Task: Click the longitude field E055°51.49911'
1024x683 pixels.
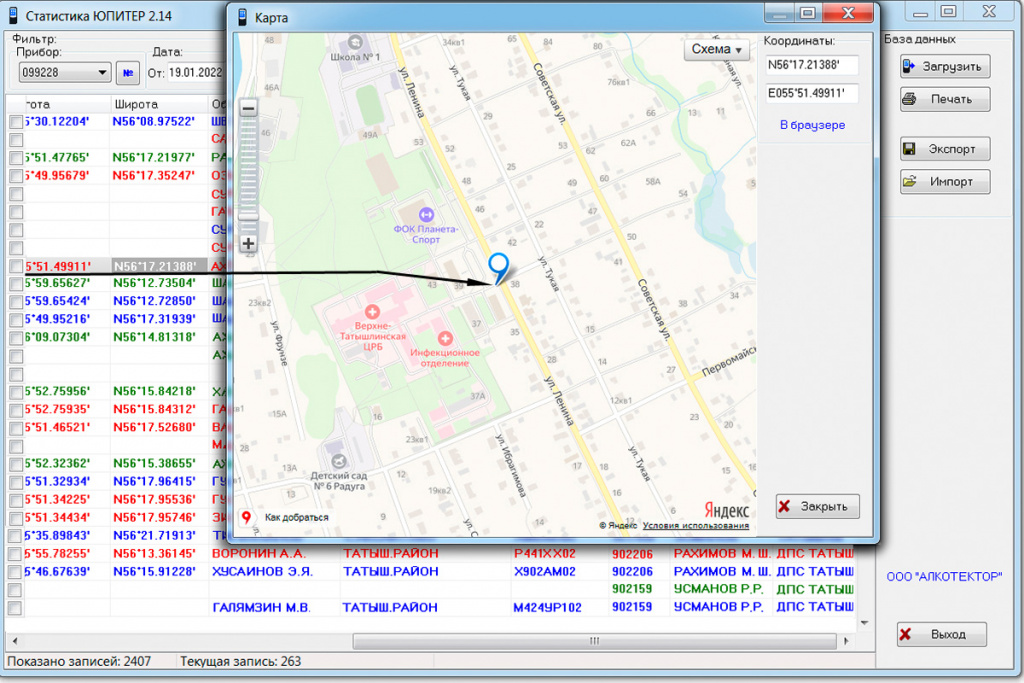Action: coord(812,93)
